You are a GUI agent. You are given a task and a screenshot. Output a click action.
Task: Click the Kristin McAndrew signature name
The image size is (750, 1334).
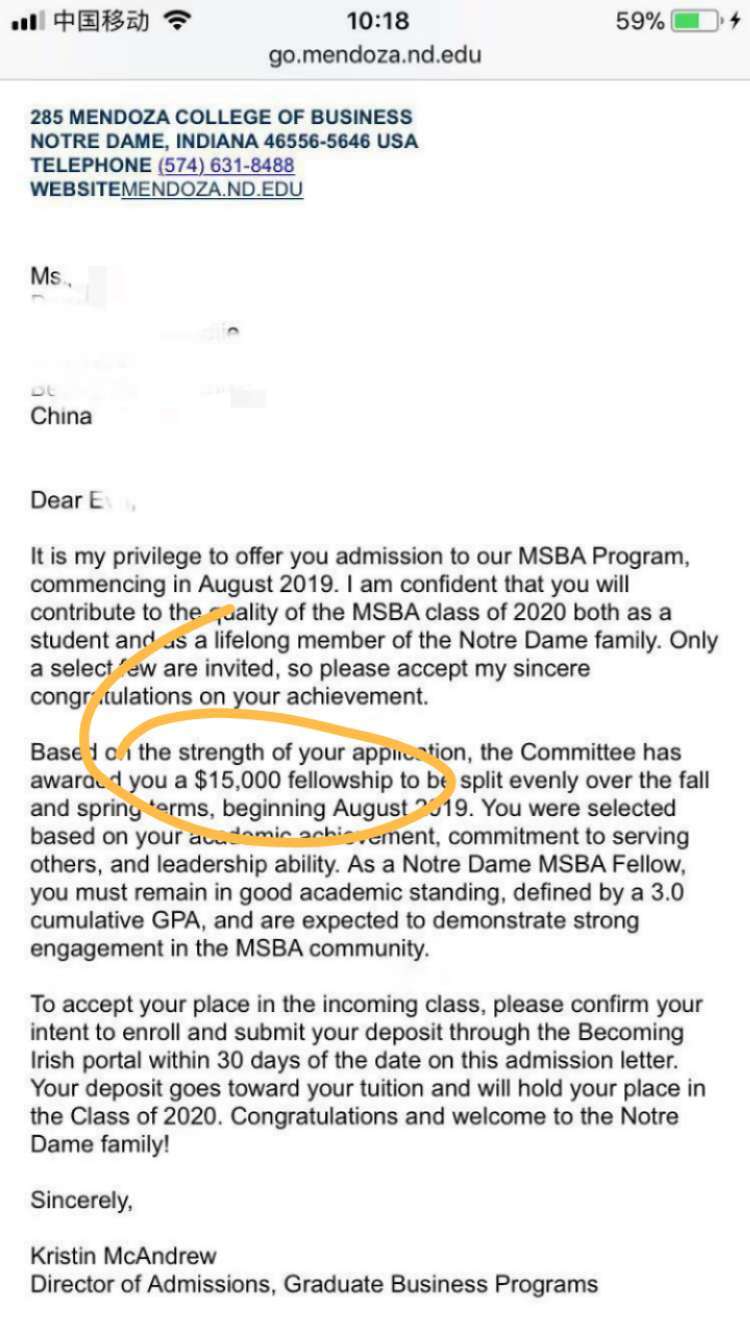(123, 1256)
